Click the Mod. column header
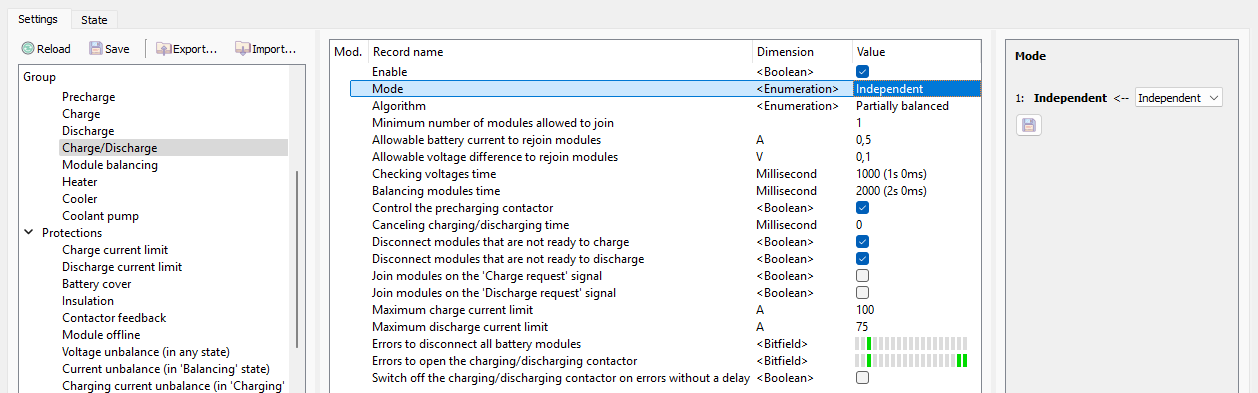The width and height of the screenshot is (1258, 393). (348, 52)
